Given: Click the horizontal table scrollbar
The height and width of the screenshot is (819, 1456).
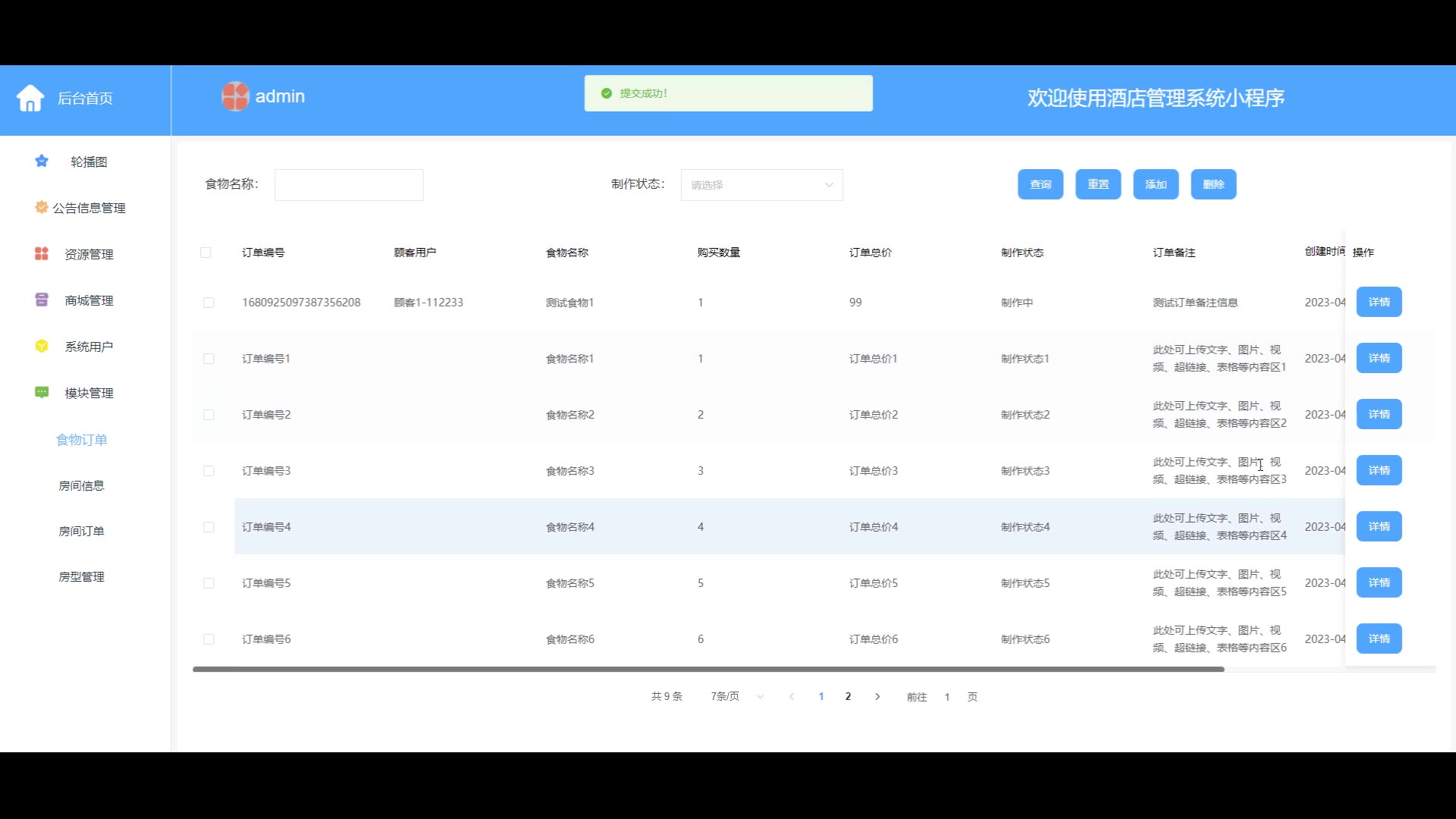Looking at the screenshot, I should (708, 669).
